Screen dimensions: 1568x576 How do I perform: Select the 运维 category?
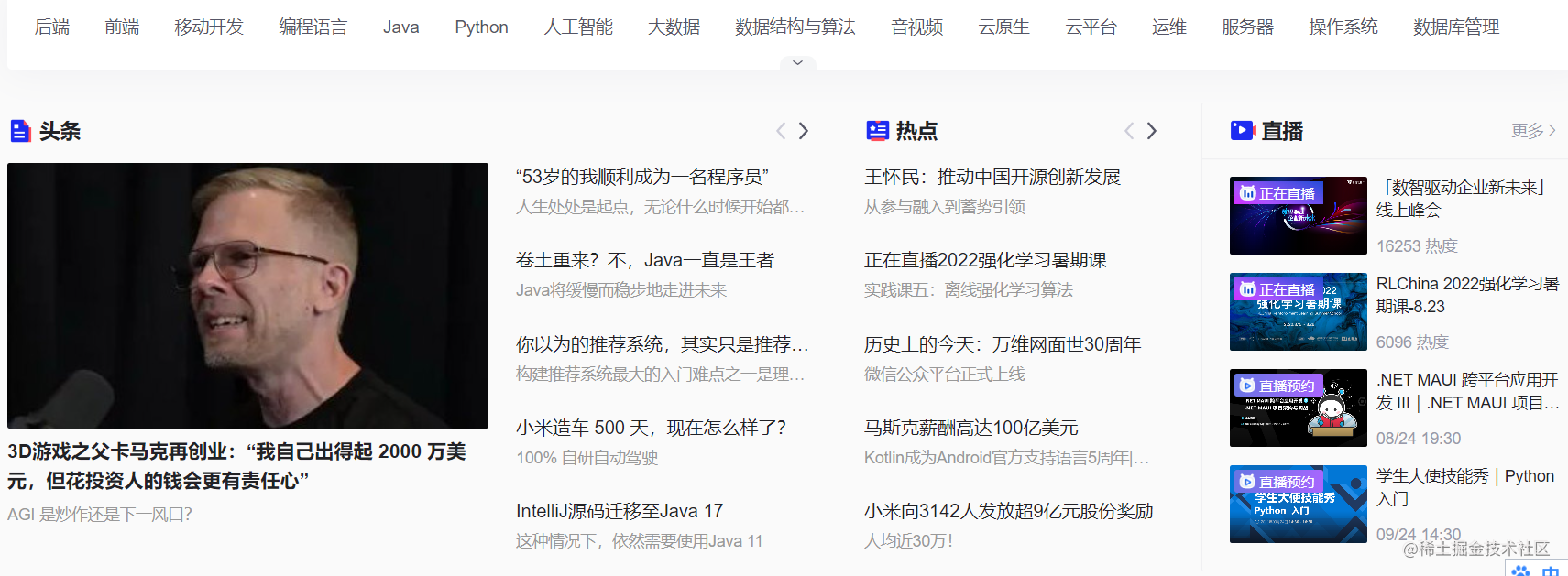point(1169,27)
